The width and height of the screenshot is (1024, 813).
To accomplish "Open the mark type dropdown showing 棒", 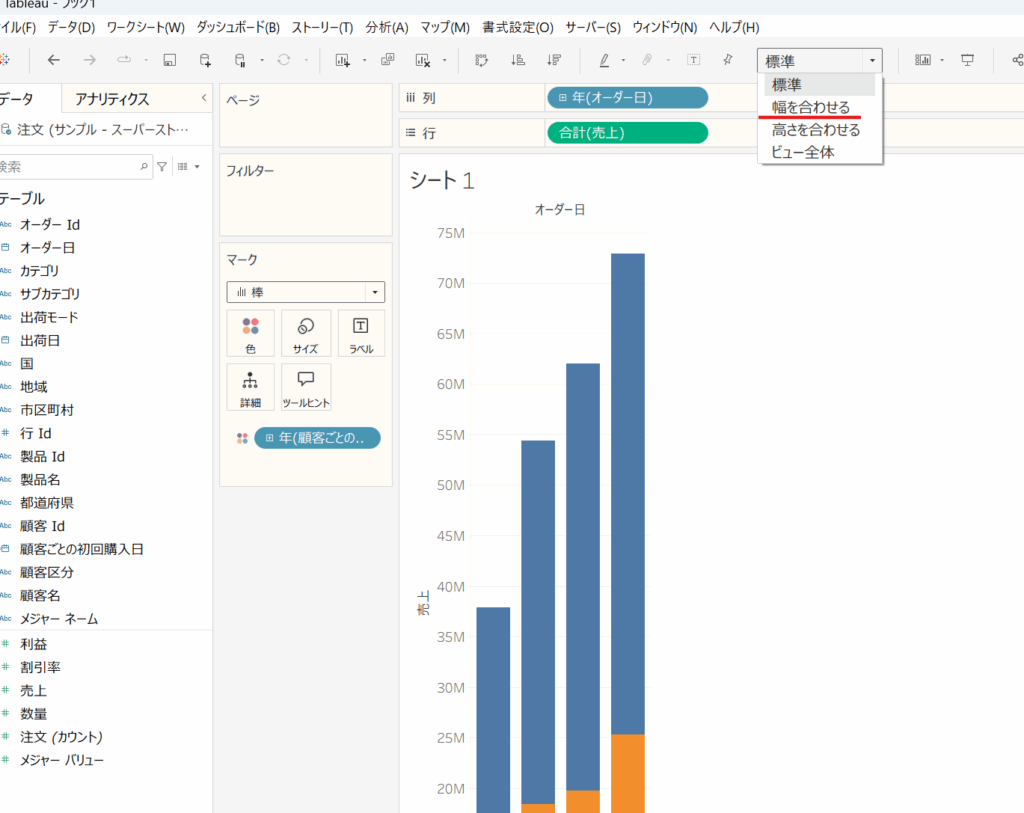I will tap(305, 292).
